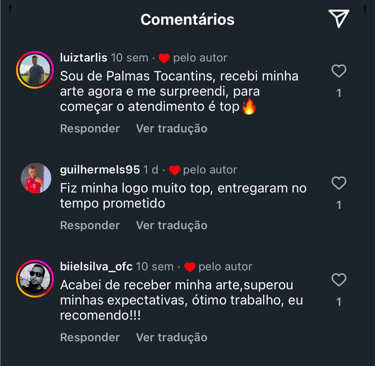Show translation of guilhermels95's comment

[171, 225]
